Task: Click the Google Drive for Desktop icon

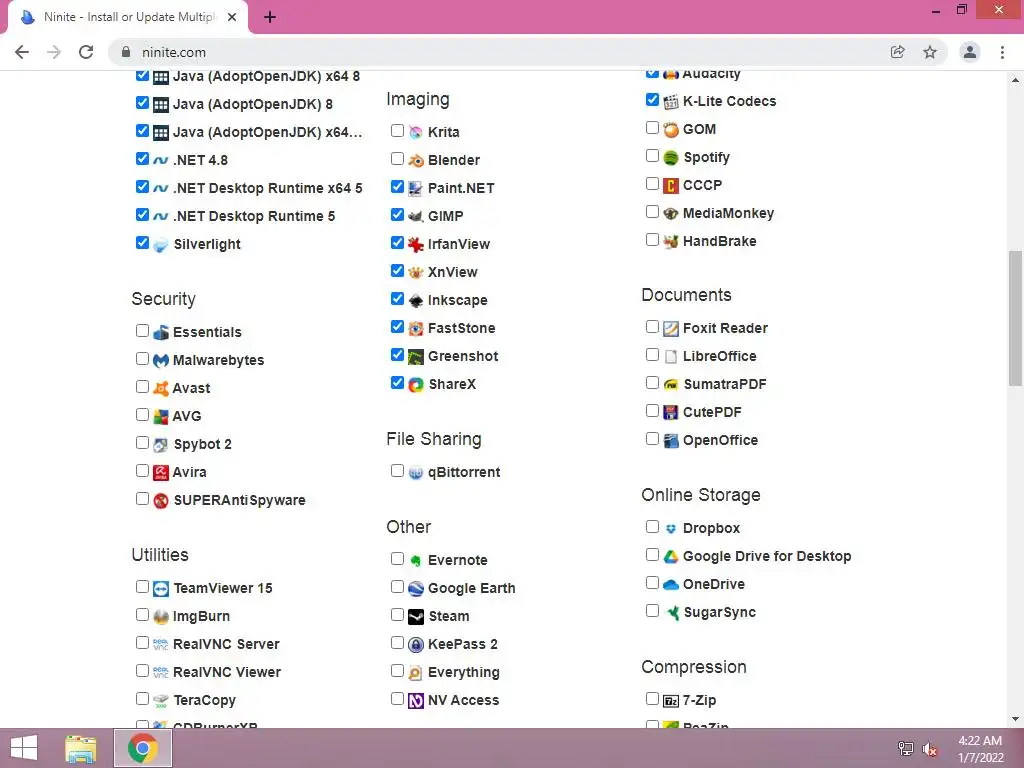Action: coord(671,556)
